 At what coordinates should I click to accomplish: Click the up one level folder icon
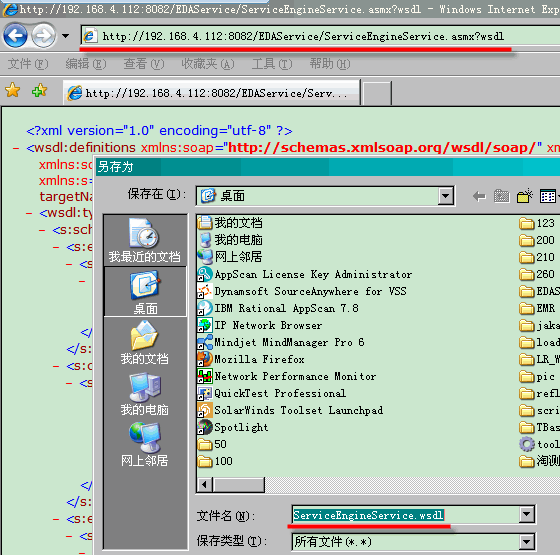coord(501,196)
